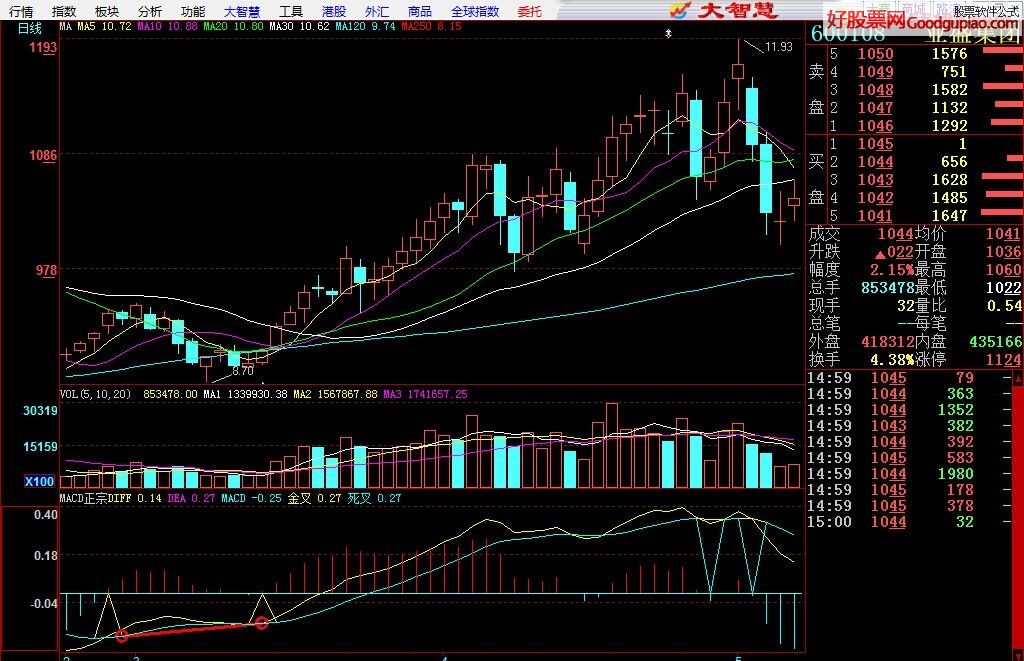Click the 大智慧 logo icon
This screenshot has width=1024, height=661.
[x=679, y=10]
